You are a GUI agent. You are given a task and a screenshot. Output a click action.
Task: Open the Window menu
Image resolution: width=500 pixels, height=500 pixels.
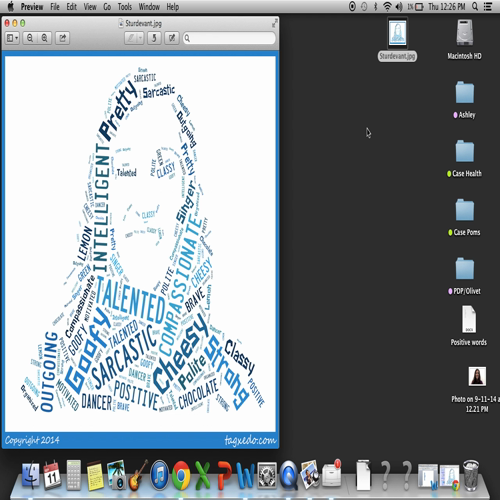pyautogui.click(x=149, y=7)
